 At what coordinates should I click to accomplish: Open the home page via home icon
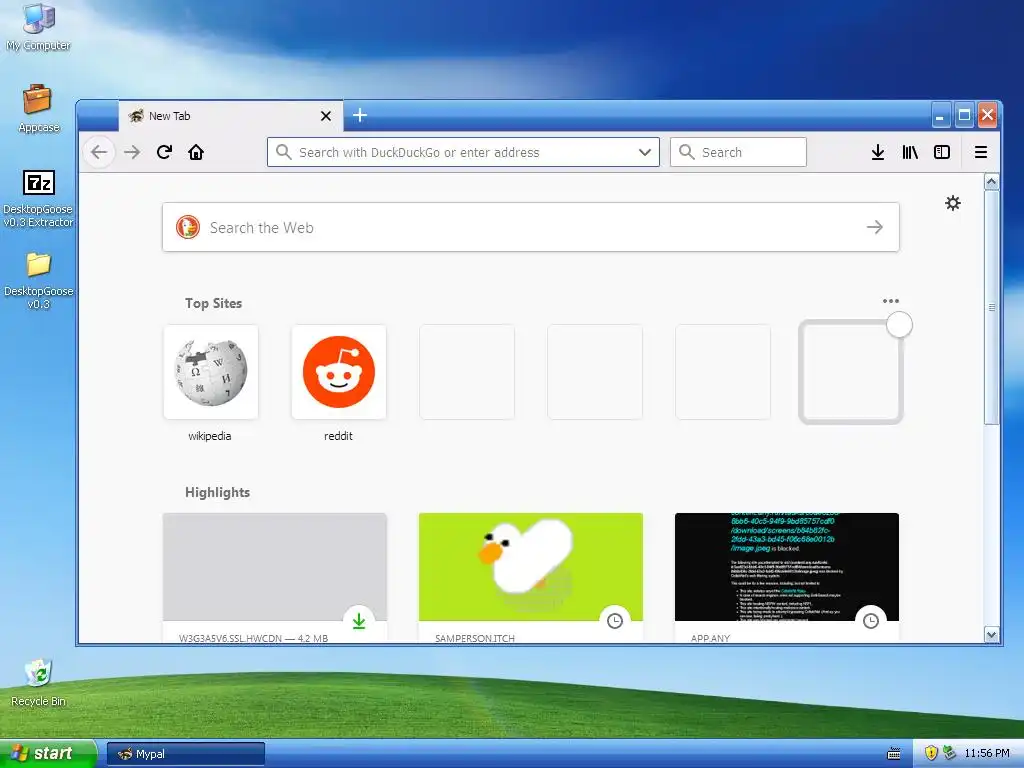coord(196,152)
